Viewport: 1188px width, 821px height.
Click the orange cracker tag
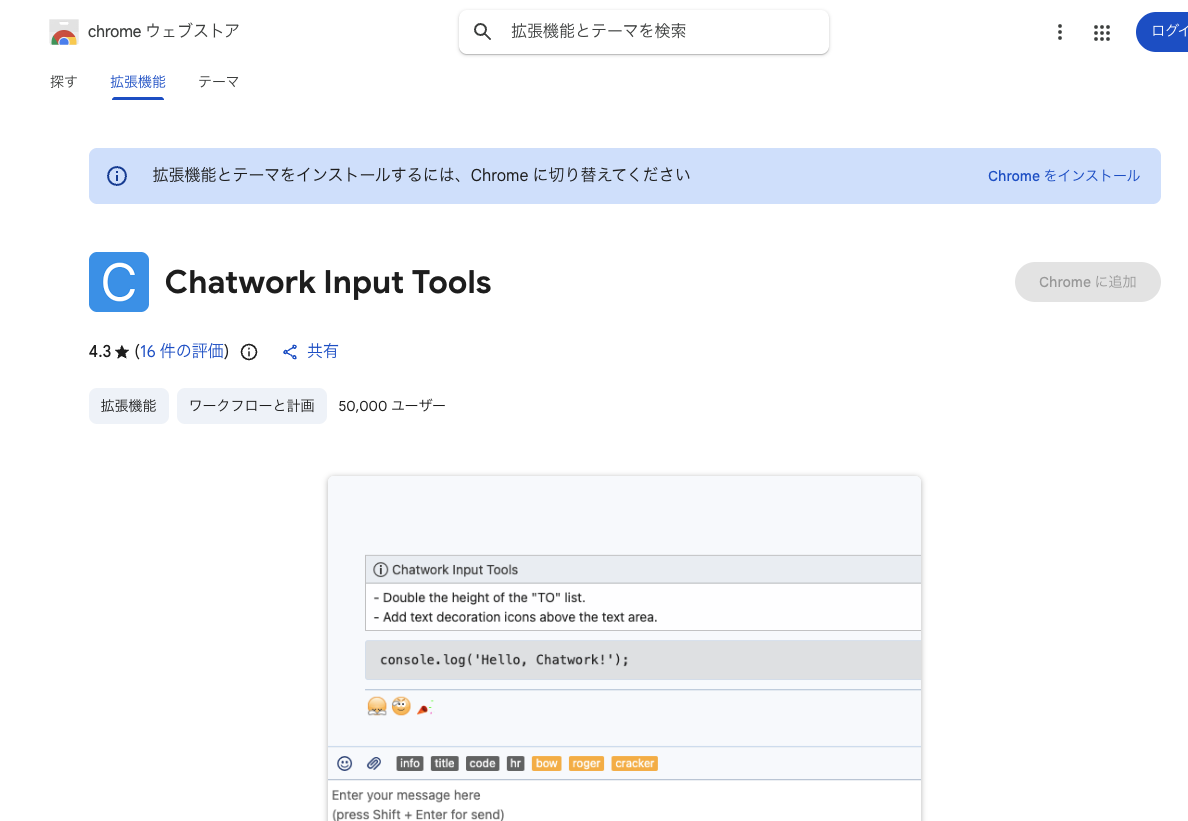(635, 763)
